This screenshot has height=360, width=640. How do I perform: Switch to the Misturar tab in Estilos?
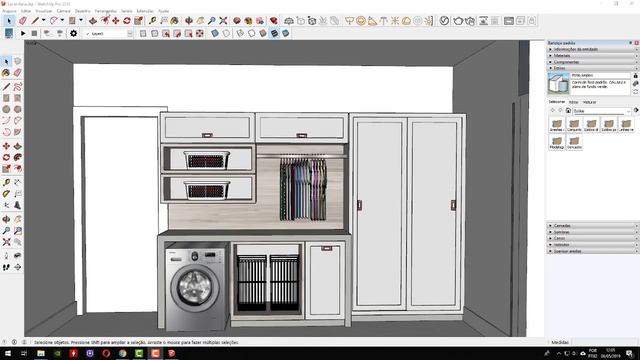coord(589,102)
